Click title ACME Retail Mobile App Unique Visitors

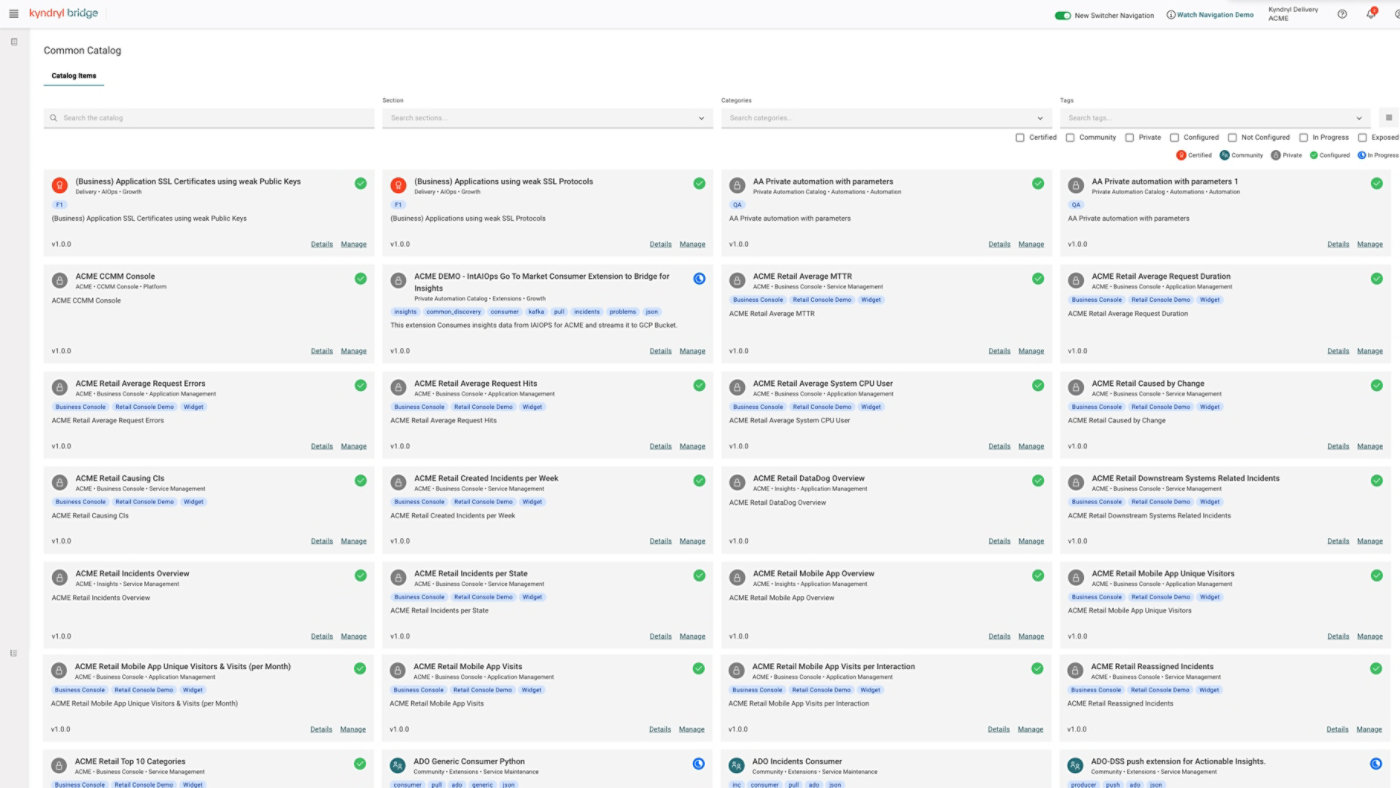(x=1163, y=573)
